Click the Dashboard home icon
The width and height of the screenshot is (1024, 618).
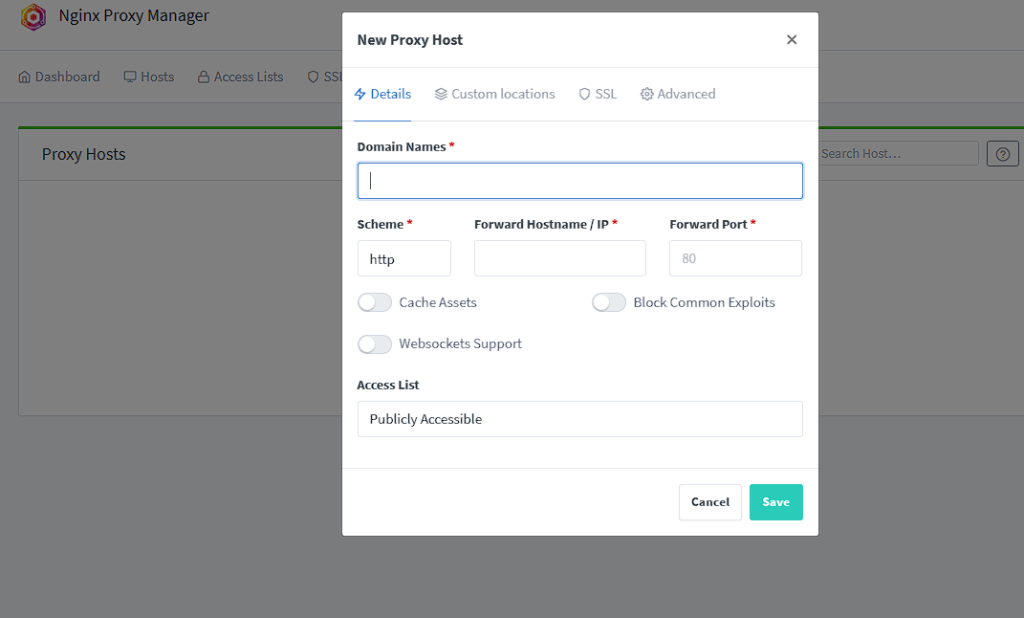pos(25,77)
